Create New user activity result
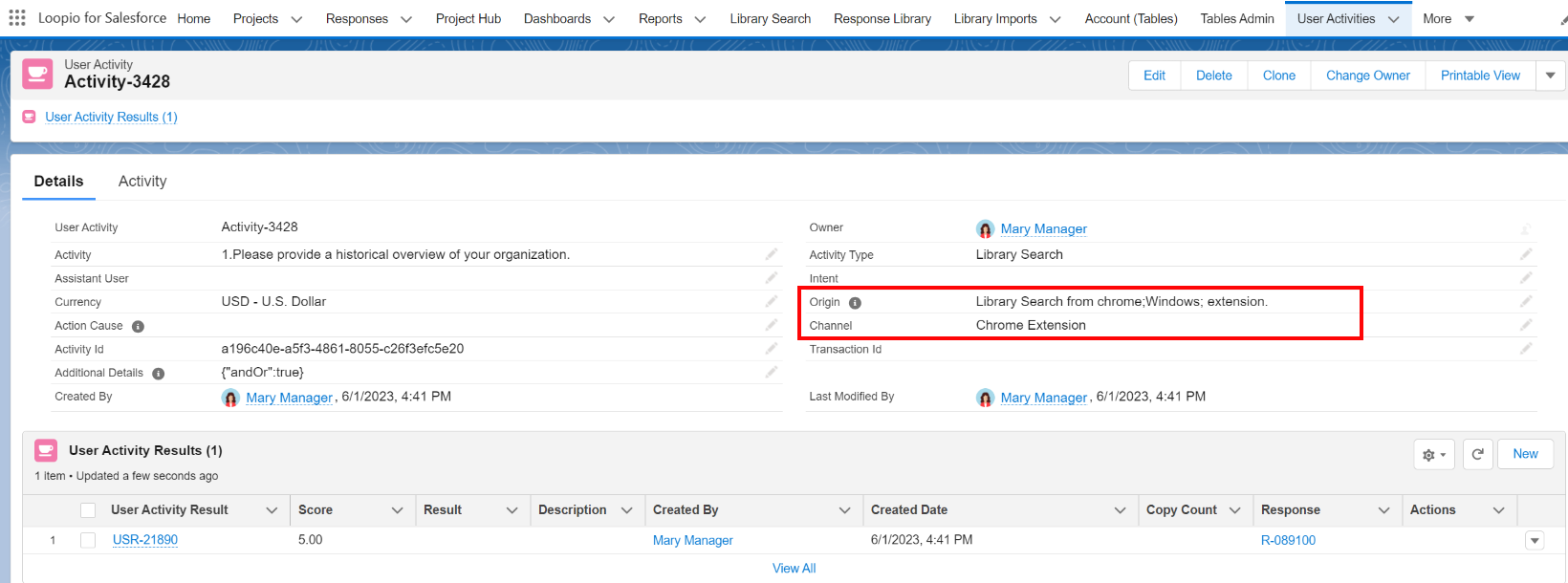This screenshot has width=1568, height=583. pos(1526,454)
